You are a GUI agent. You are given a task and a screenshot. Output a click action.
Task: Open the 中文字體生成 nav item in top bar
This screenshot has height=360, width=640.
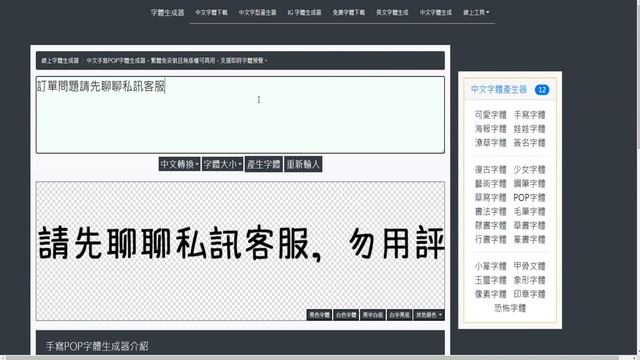tap(436, 12)
